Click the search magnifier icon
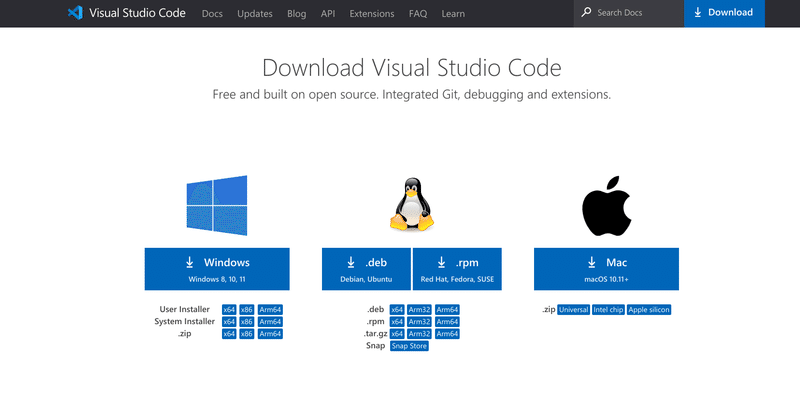 click(587, 12)
